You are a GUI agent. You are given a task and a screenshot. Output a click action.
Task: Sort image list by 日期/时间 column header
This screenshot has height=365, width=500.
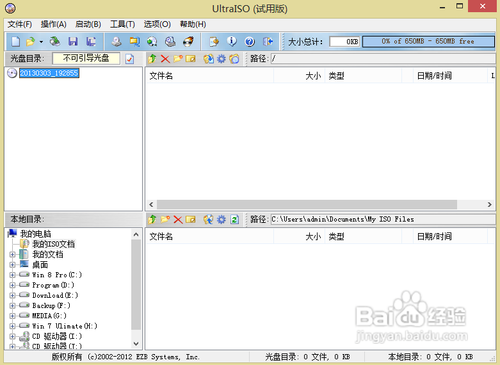tap(450, 76)
